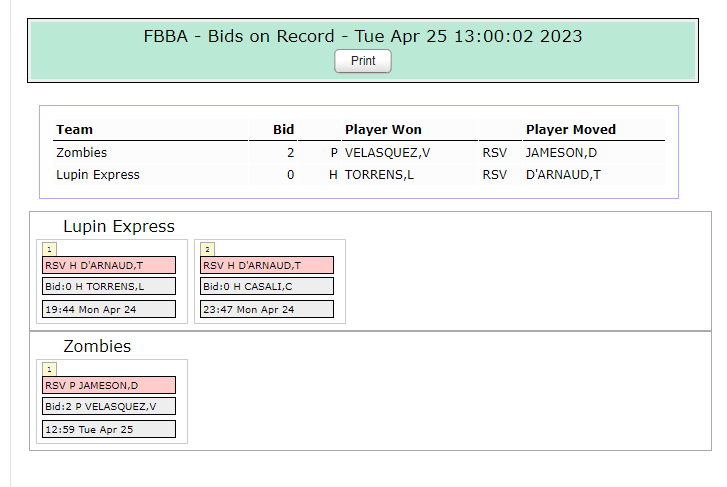Click the Player Won column header
The width and height of the screenshot is (727, 487).
point(383,129)
